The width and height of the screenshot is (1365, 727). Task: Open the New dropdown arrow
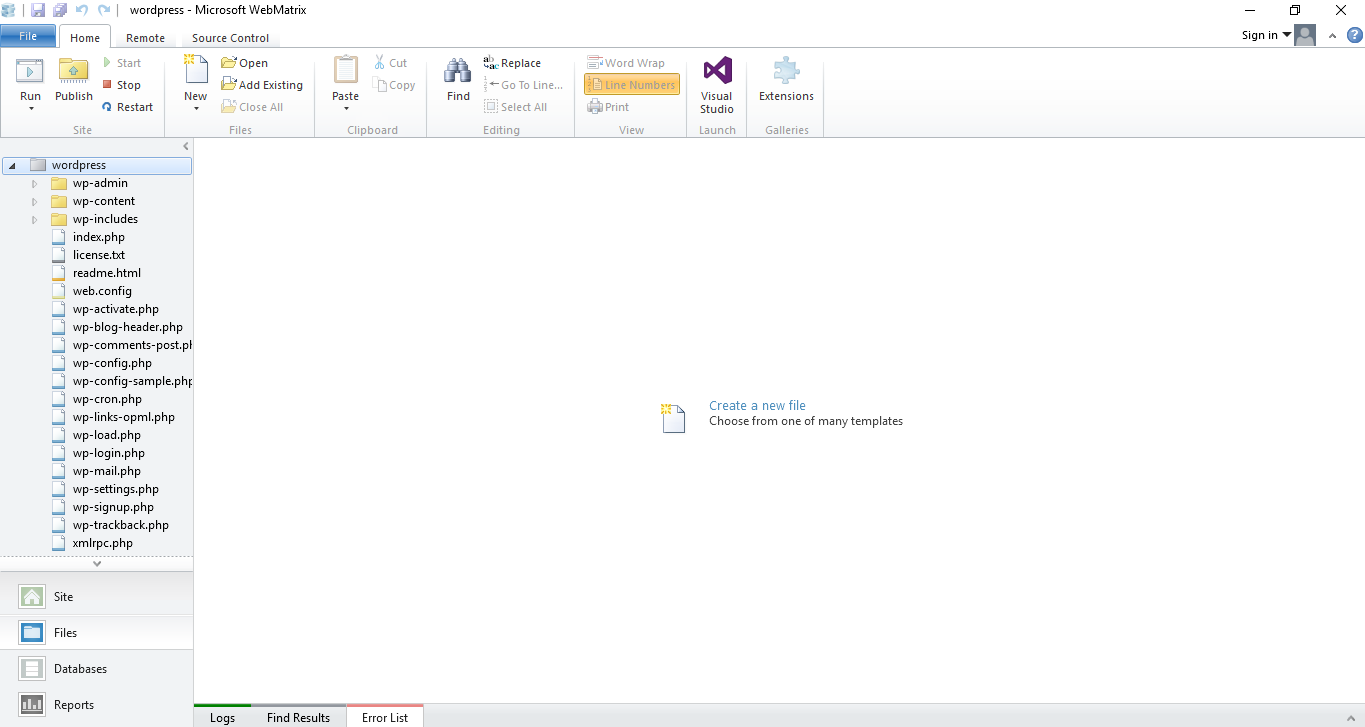coord(196,108)
